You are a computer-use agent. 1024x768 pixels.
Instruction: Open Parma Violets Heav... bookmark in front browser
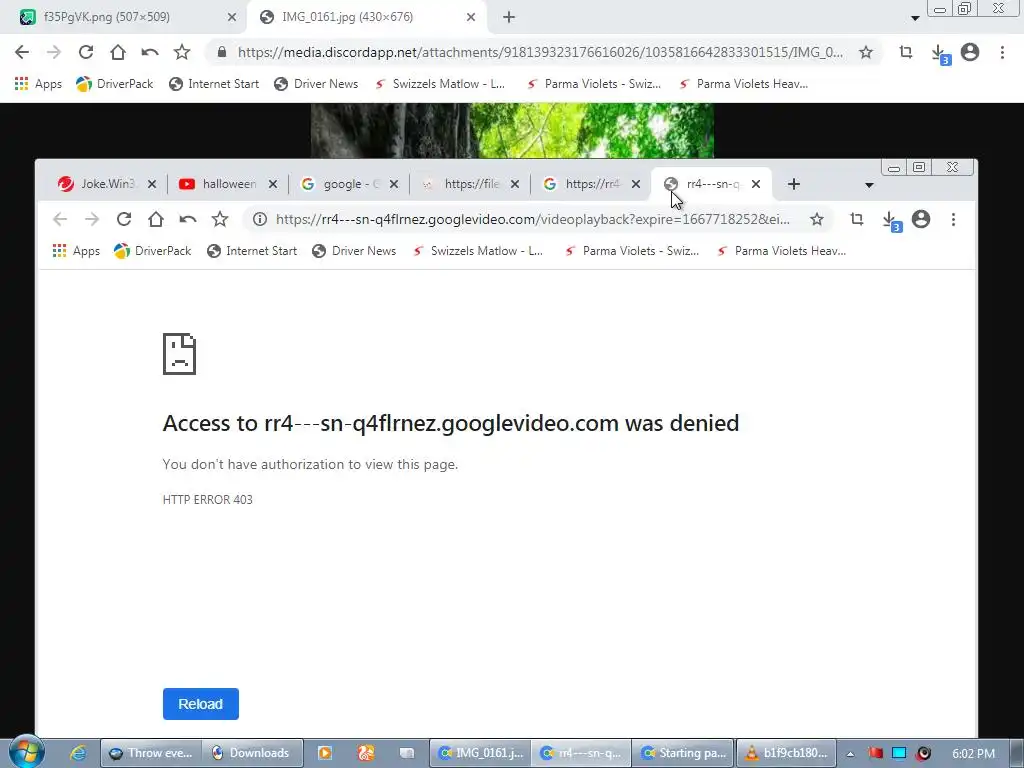781,251
